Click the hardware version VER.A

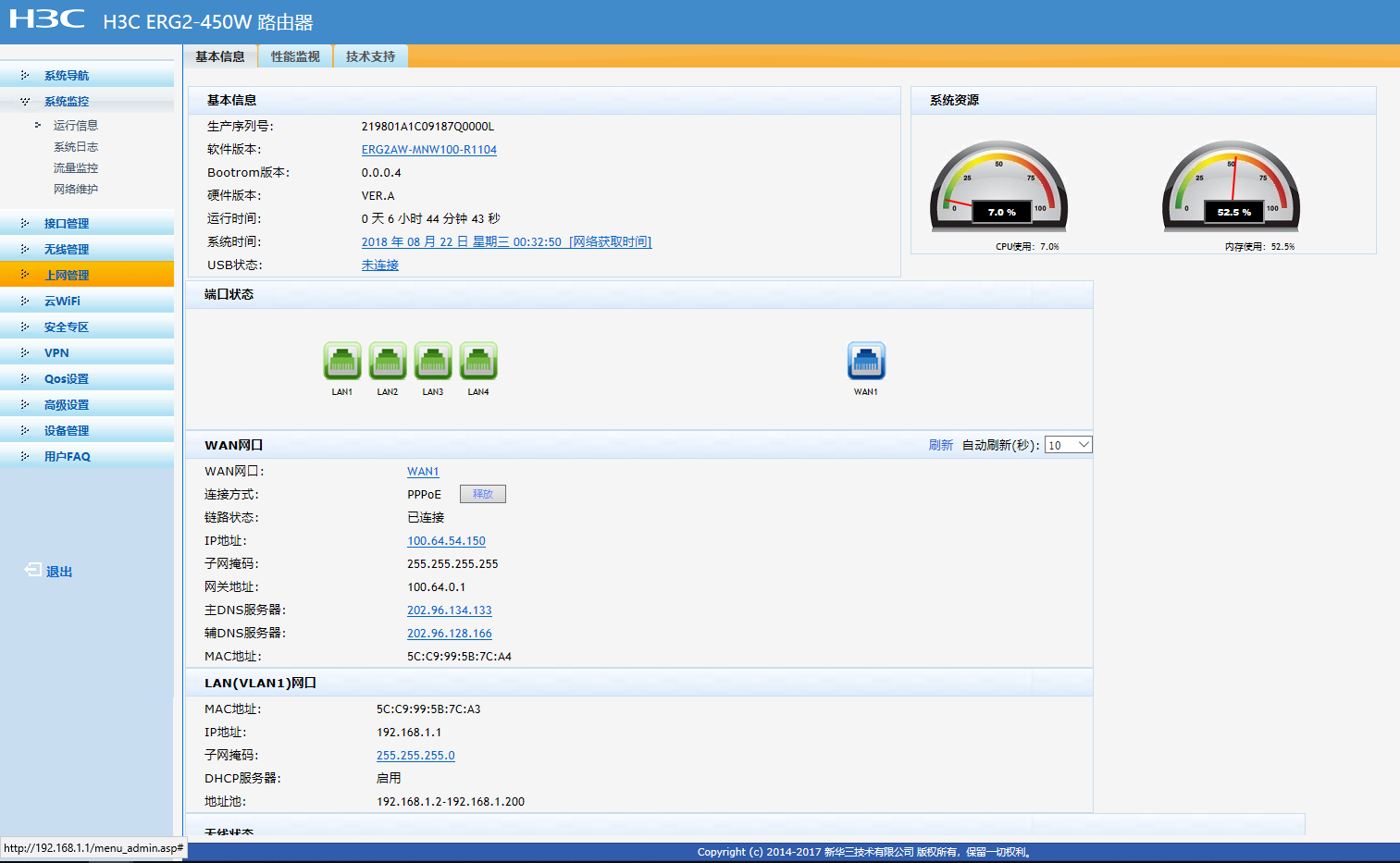coord(378,195)
